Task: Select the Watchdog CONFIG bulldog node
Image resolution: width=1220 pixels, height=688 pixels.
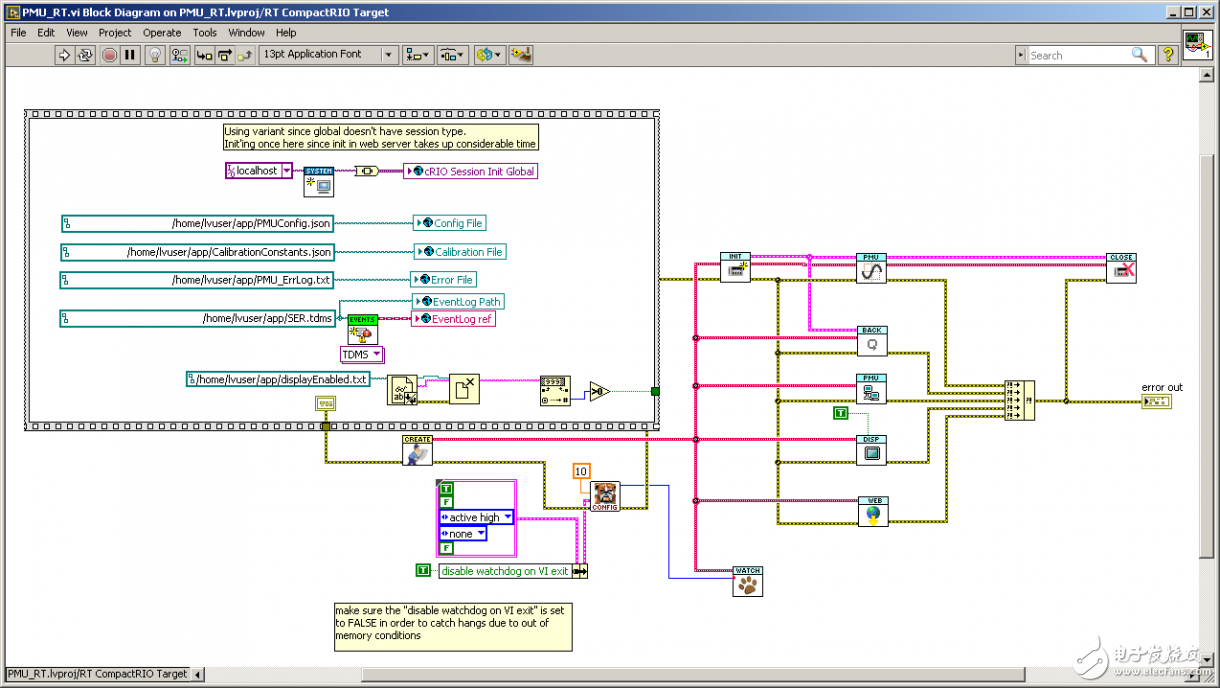Action: [605, 496]
